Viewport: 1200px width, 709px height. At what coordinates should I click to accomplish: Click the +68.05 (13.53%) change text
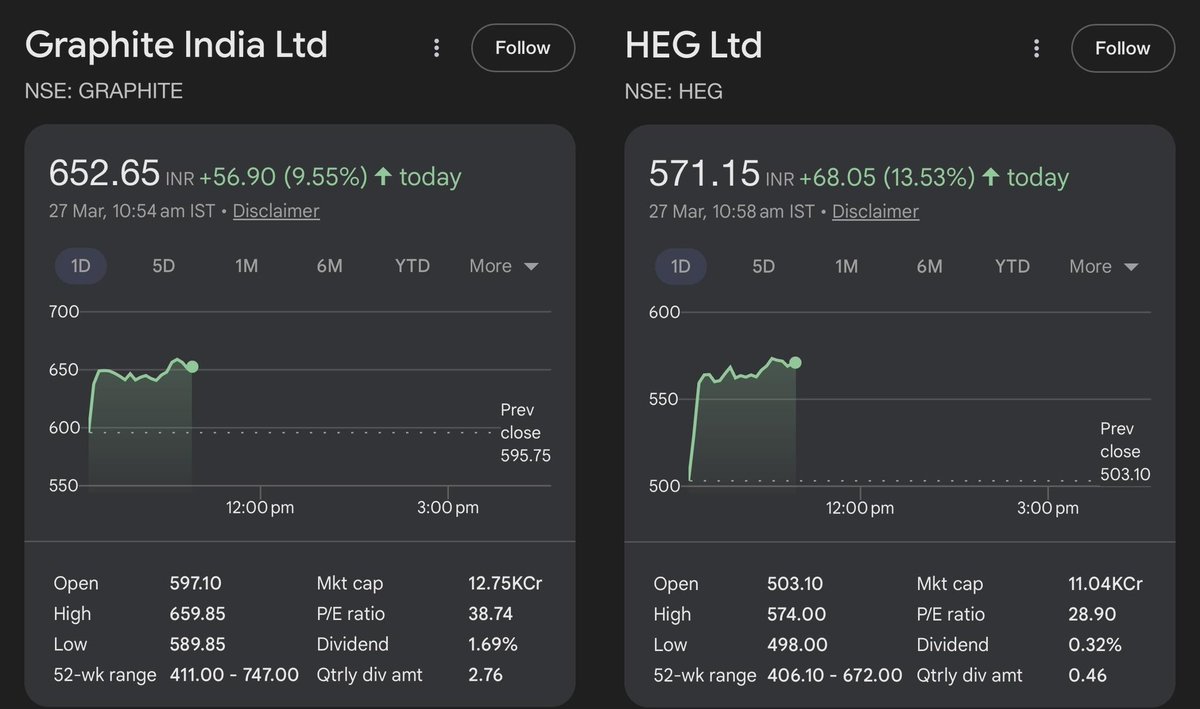pos(888,177)
